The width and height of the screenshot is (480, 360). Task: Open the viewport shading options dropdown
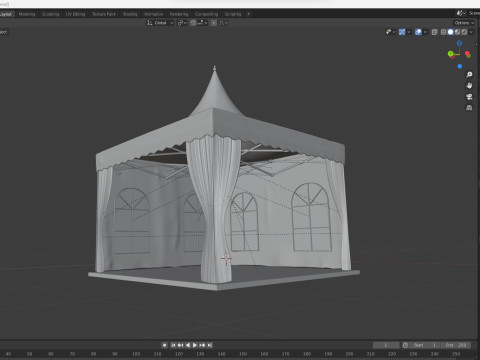(x=471, y=32)
